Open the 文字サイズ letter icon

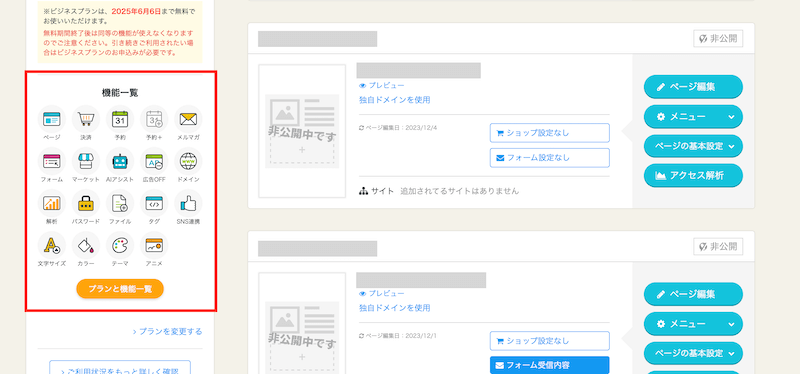coord(52,245)
